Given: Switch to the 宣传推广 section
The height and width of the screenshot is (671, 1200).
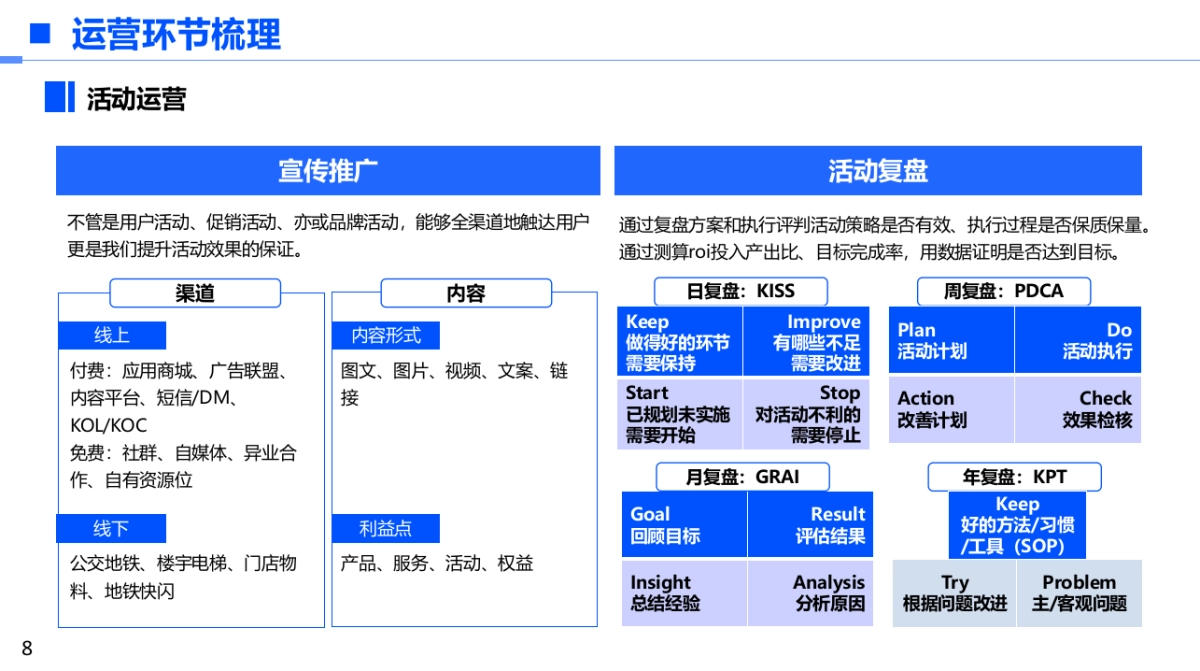Looking at the screenshot, I should (328, 170).
